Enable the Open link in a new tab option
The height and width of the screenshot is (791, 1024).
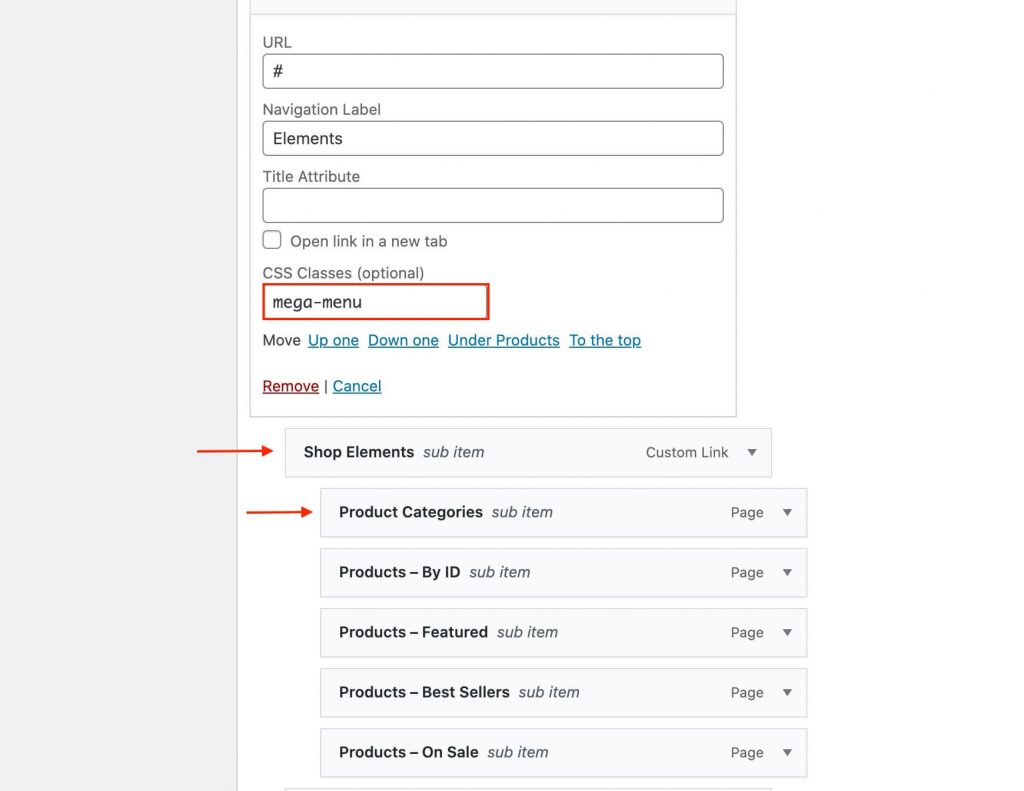(x=272, y=239)
